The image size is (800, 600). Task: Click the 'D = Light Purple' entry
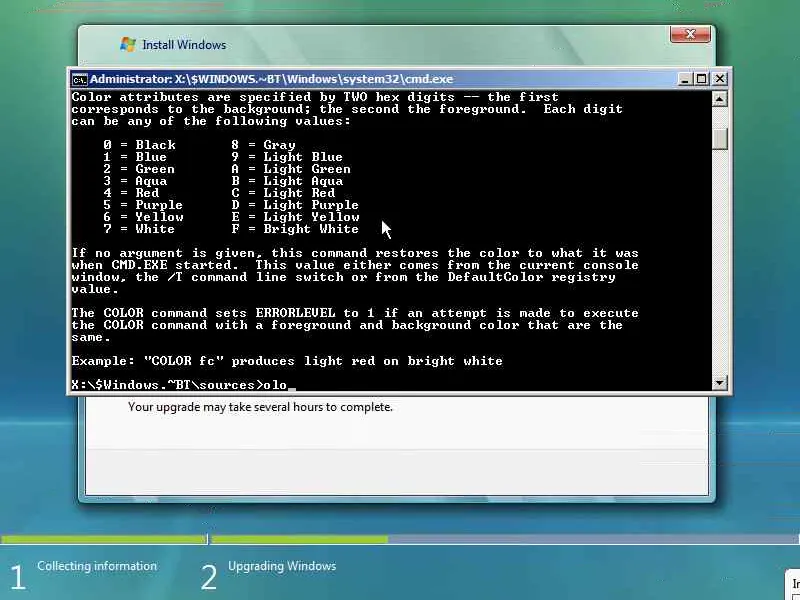coord(295,205)
